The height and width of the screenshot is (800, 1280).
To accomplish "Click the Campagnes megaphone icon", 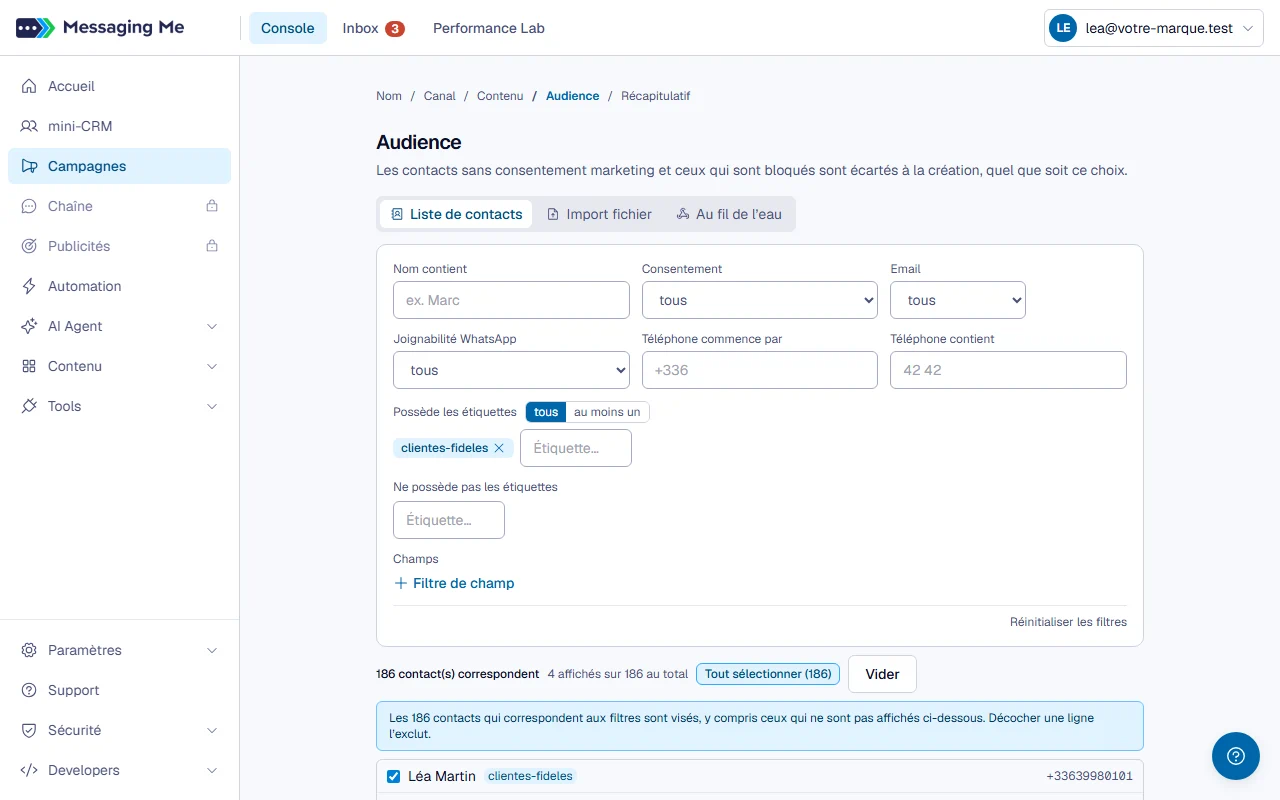I will (29, 166).
